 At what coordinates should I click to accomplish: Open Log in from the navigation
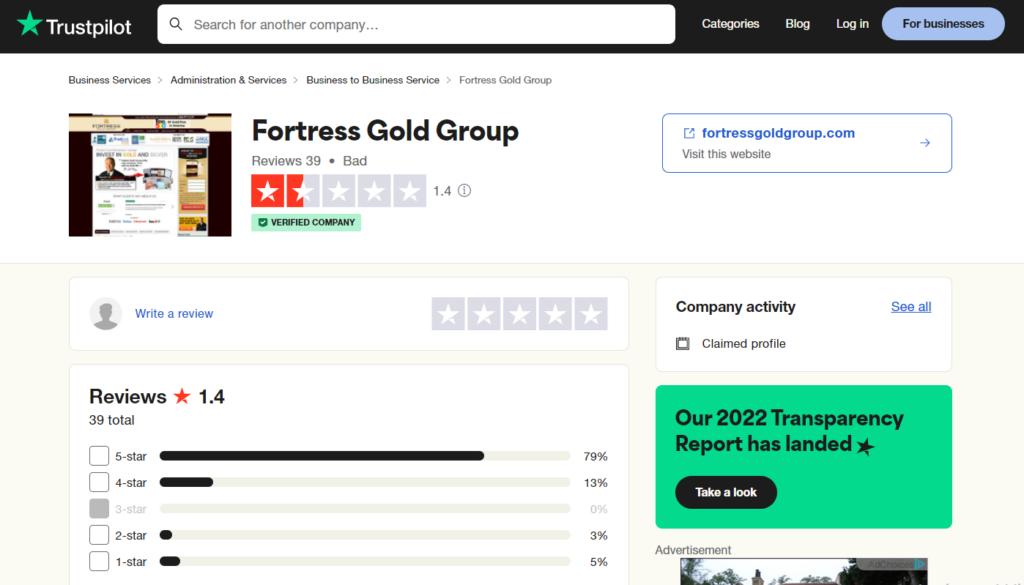pyautogui.click(x=852, y=24)
